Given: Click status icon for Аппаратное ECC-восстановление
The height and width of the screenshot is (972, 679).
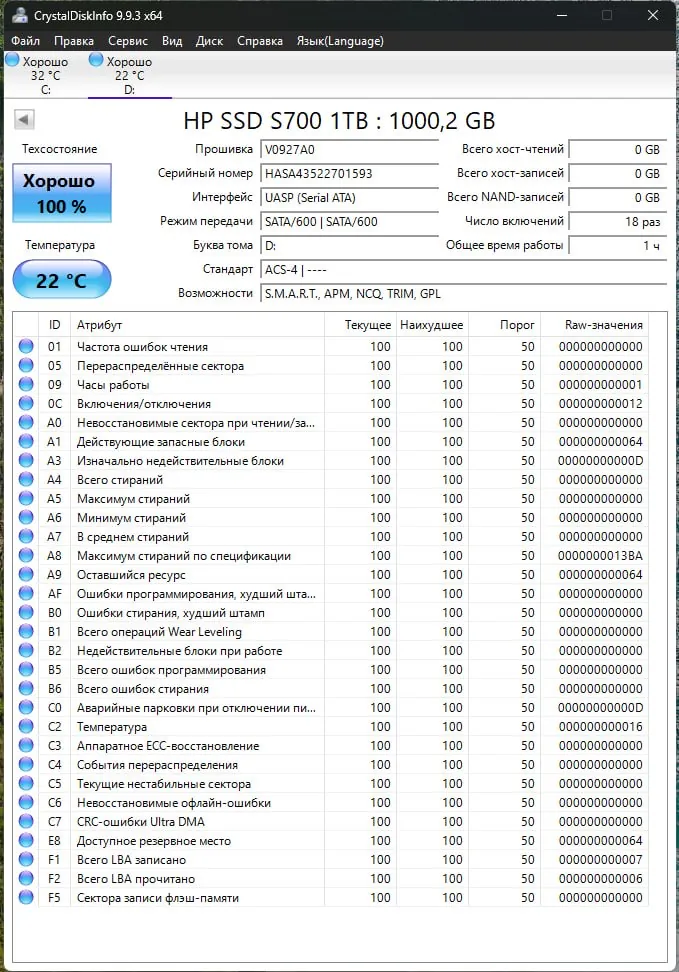Looking at the screenshot, I should [x=26, y=746].
